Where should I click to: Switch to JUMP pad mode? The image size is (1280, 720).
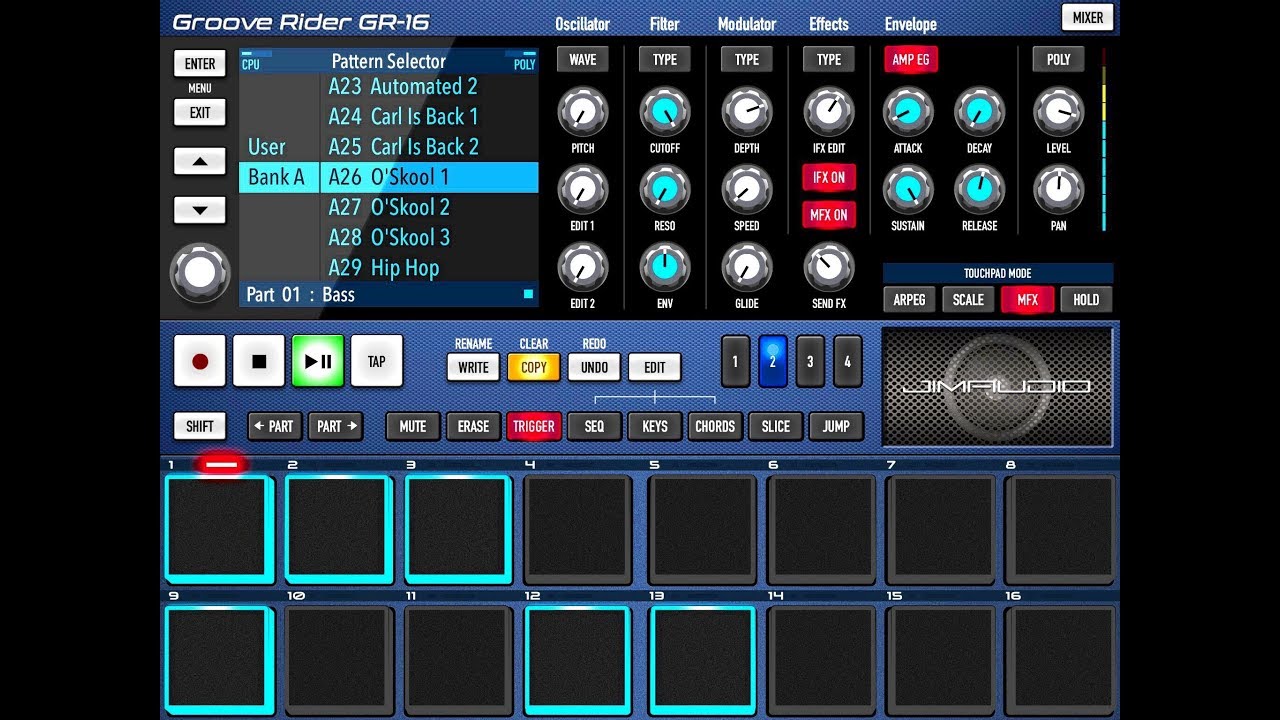pyautogui.click(x=836, y=426)
